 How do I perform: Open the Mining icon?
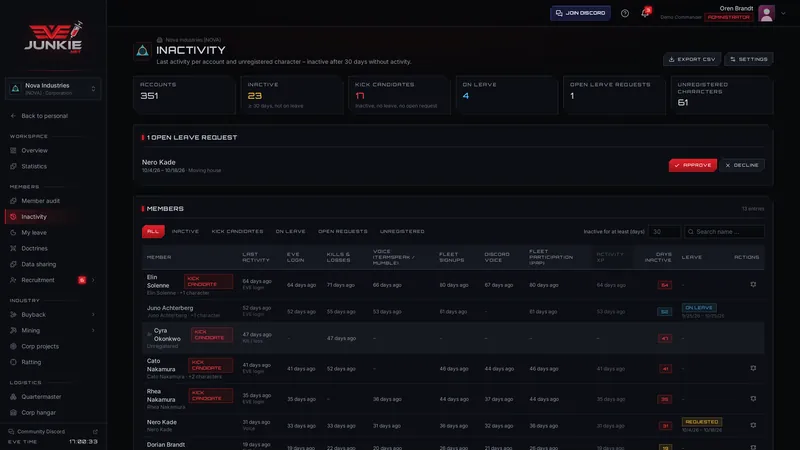13,331
